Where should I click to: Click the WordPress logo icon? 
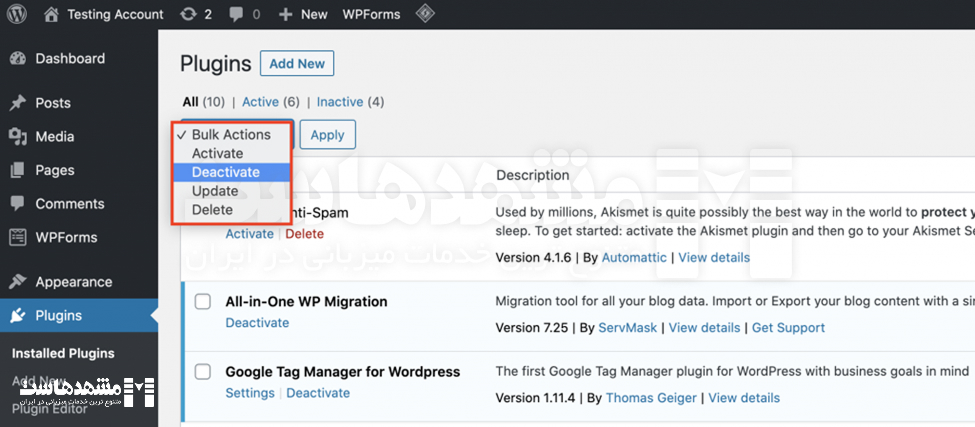[17, 14]
